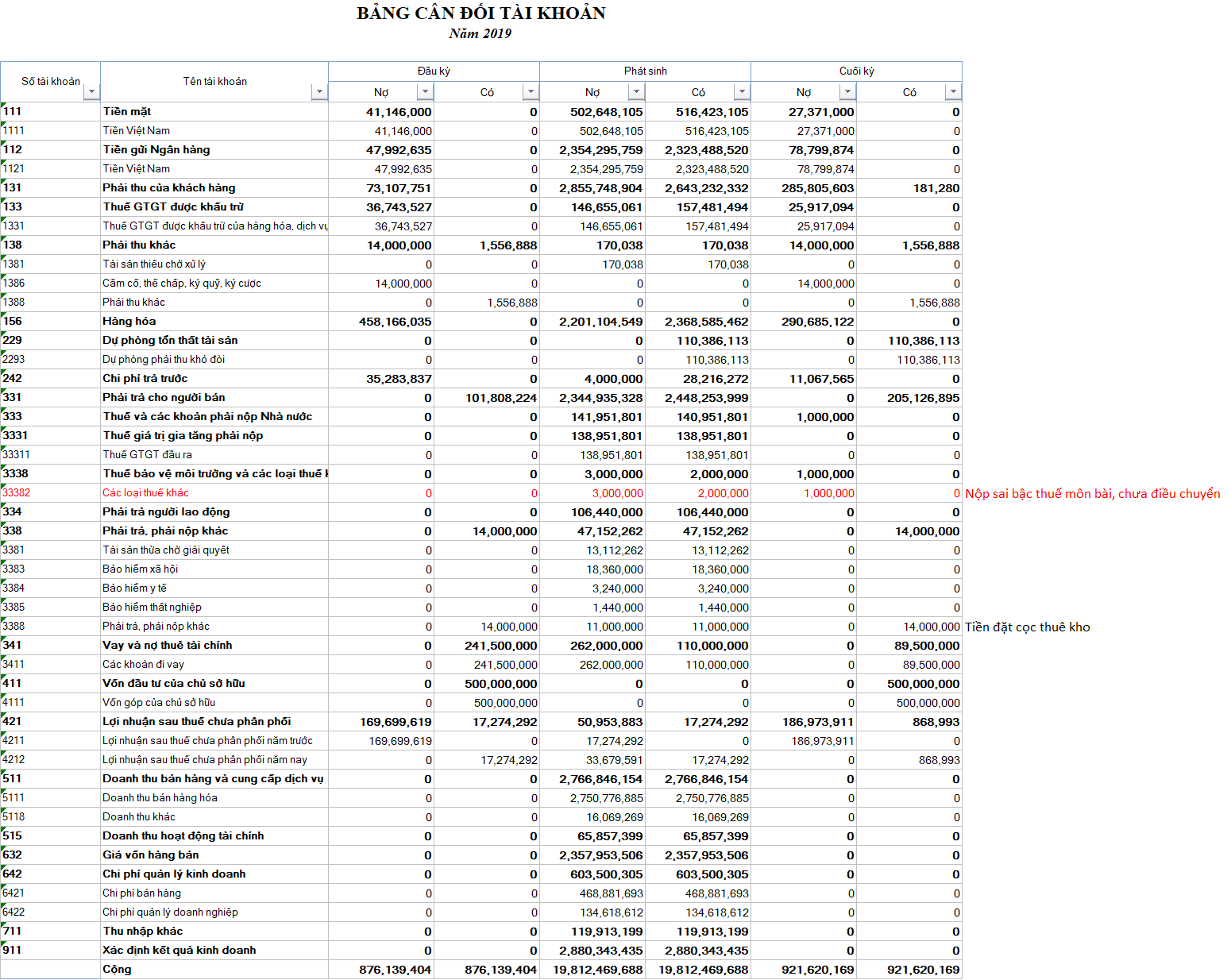Click the Xác định kết quả kinh doanh cell
Screen dimensions: 1231x980
pyautogui.click(x=179, y=951)
